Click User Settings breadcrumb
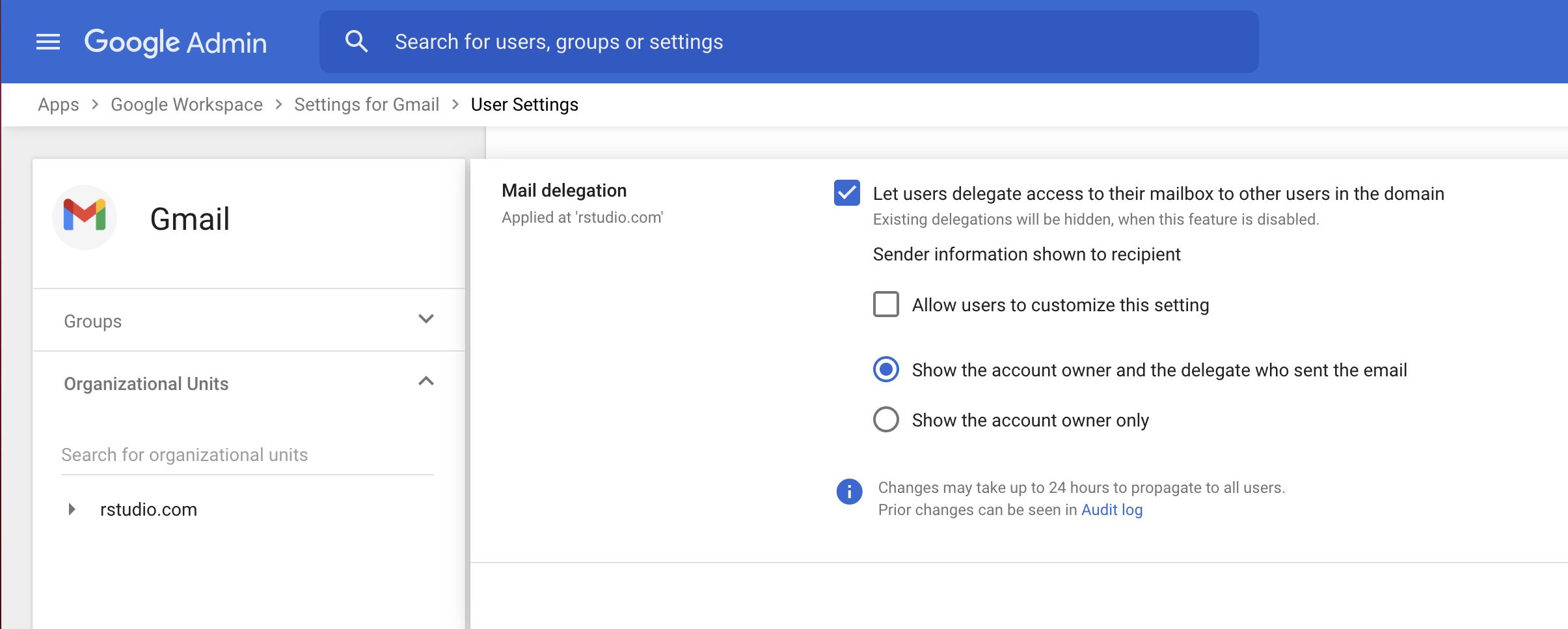 tap(524, 104)
